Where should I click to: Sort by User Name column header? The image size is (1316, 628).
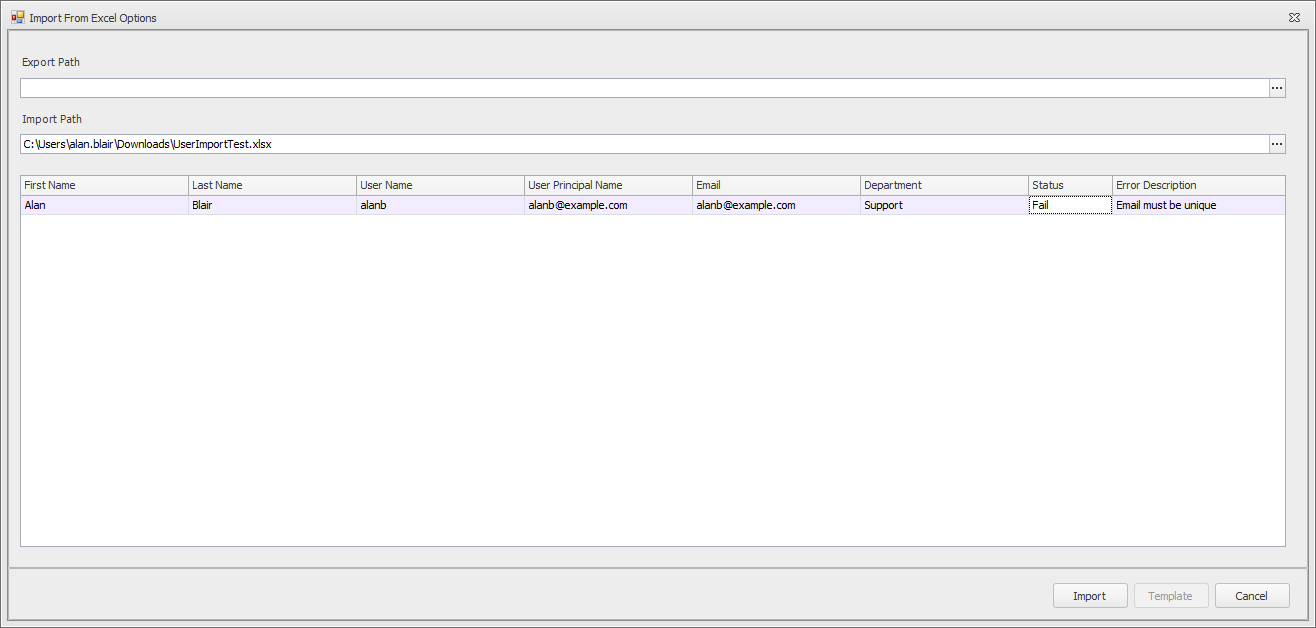[x=441, y=185]
